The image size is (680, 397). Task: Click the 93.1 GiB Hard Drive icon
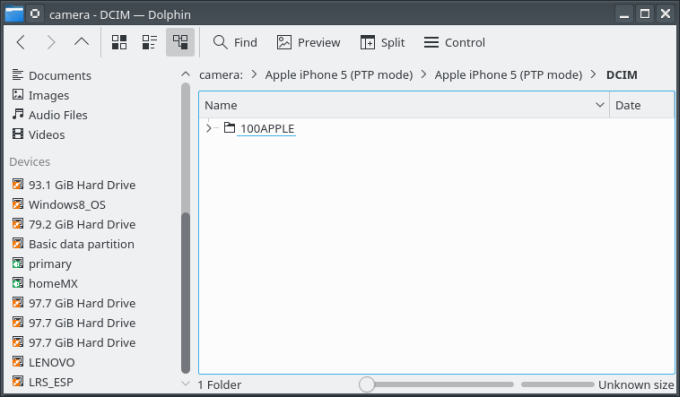coord(18,184)
